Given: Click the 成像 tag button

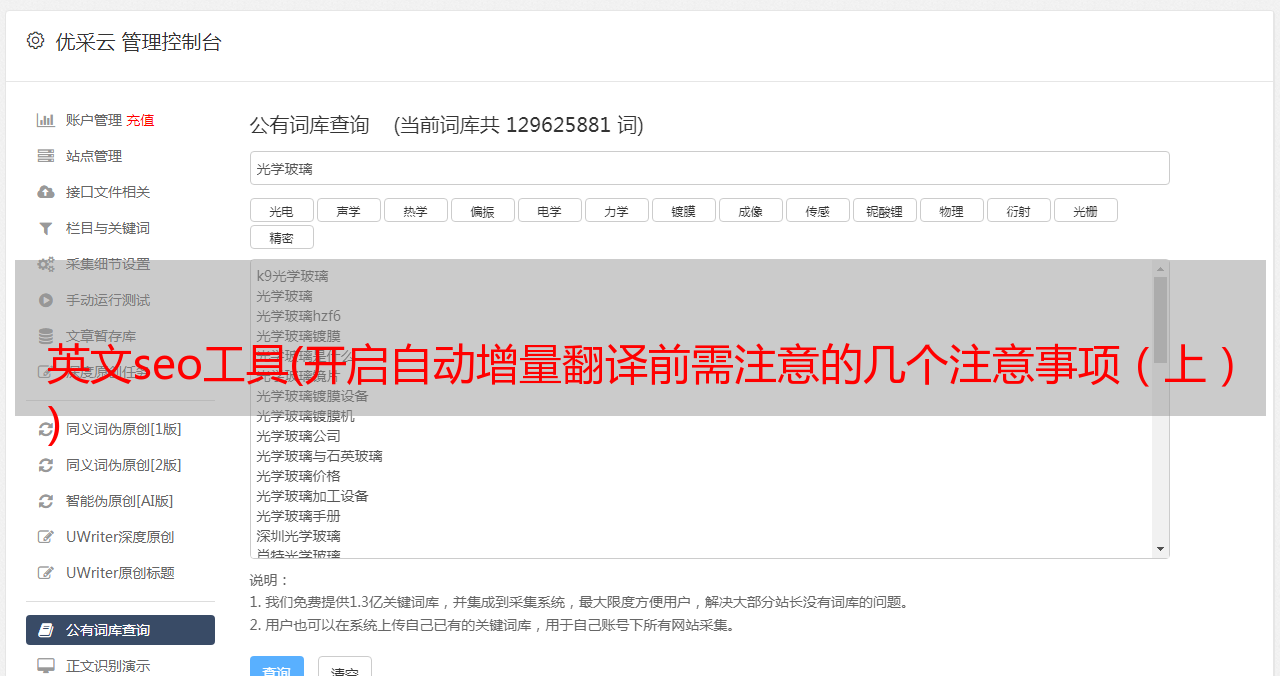Looking at the screenshot, I should [750, 210].
